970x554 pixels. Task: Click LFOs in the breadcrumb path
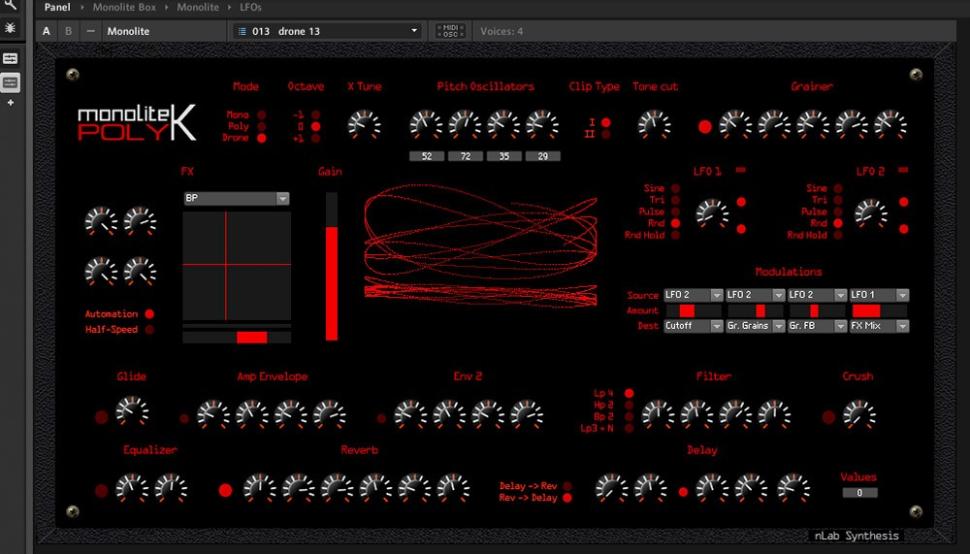(x=250, y=7)
